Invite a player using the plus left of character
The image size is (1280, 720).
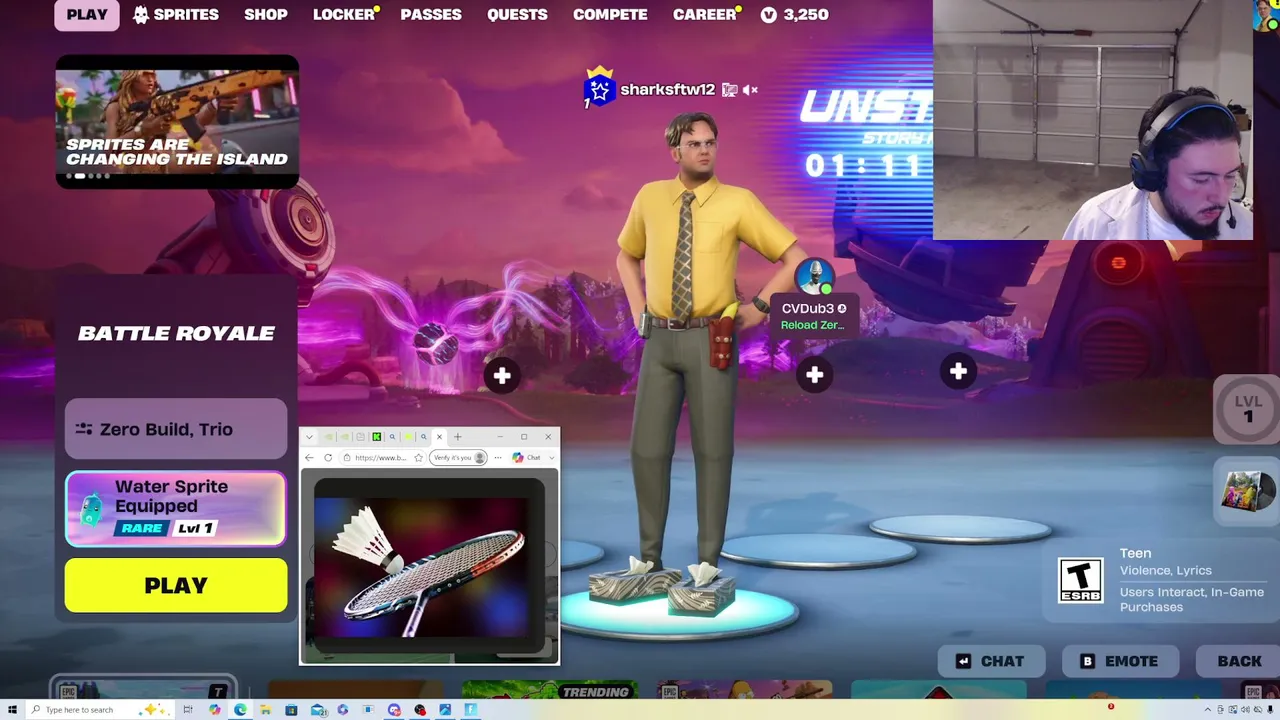[x=502, y=376]
